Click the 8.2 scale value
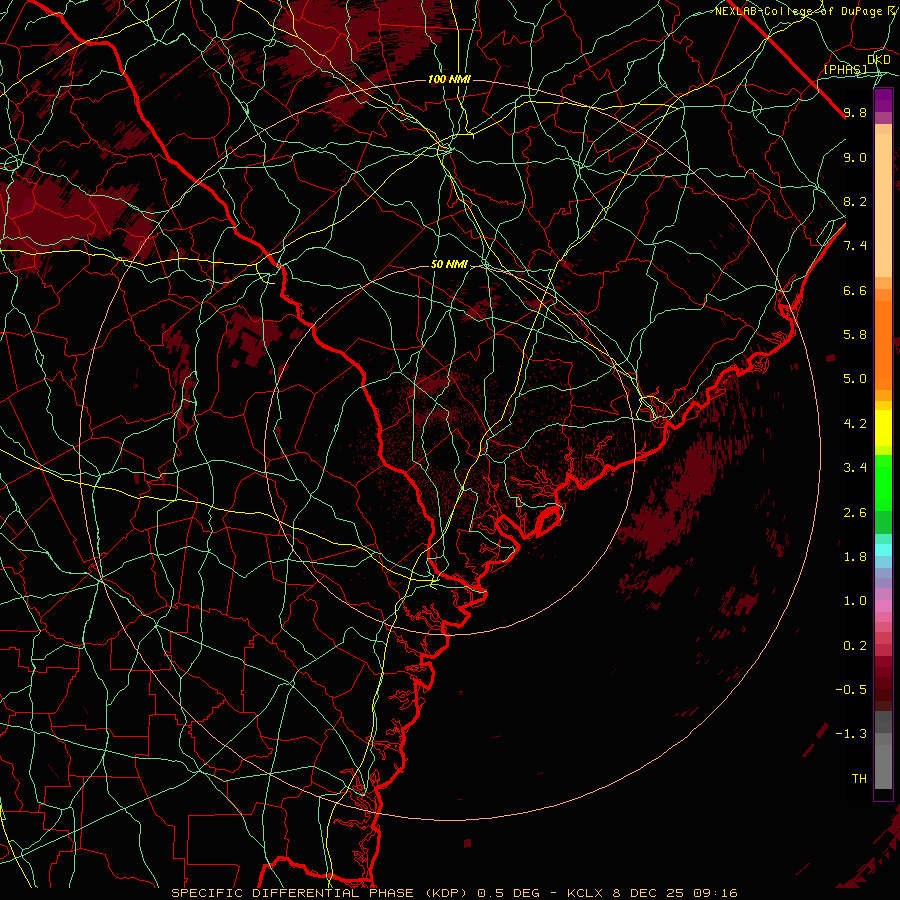 (855, 201)
